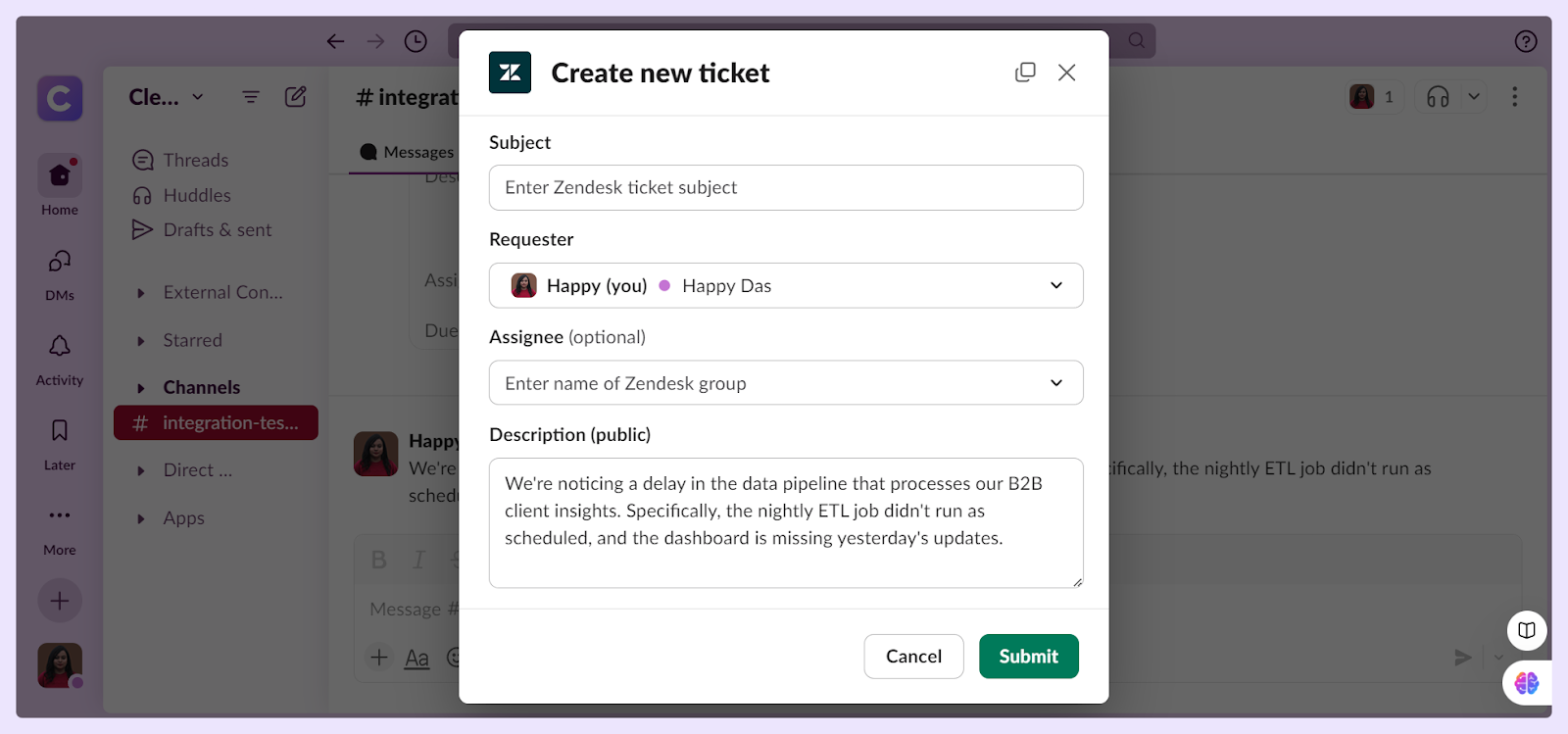Click Happy's message avatar

[x=375, y=454]
